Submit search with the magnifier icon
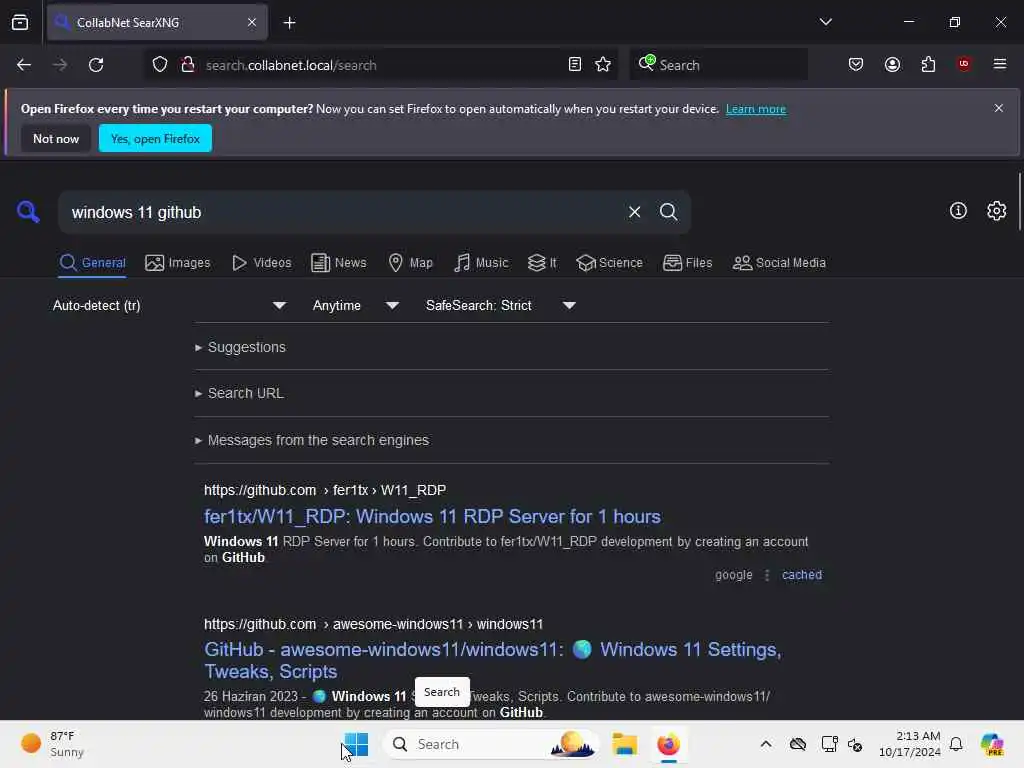The width and height of the screenshot is (1024, 768). point(668,212)
